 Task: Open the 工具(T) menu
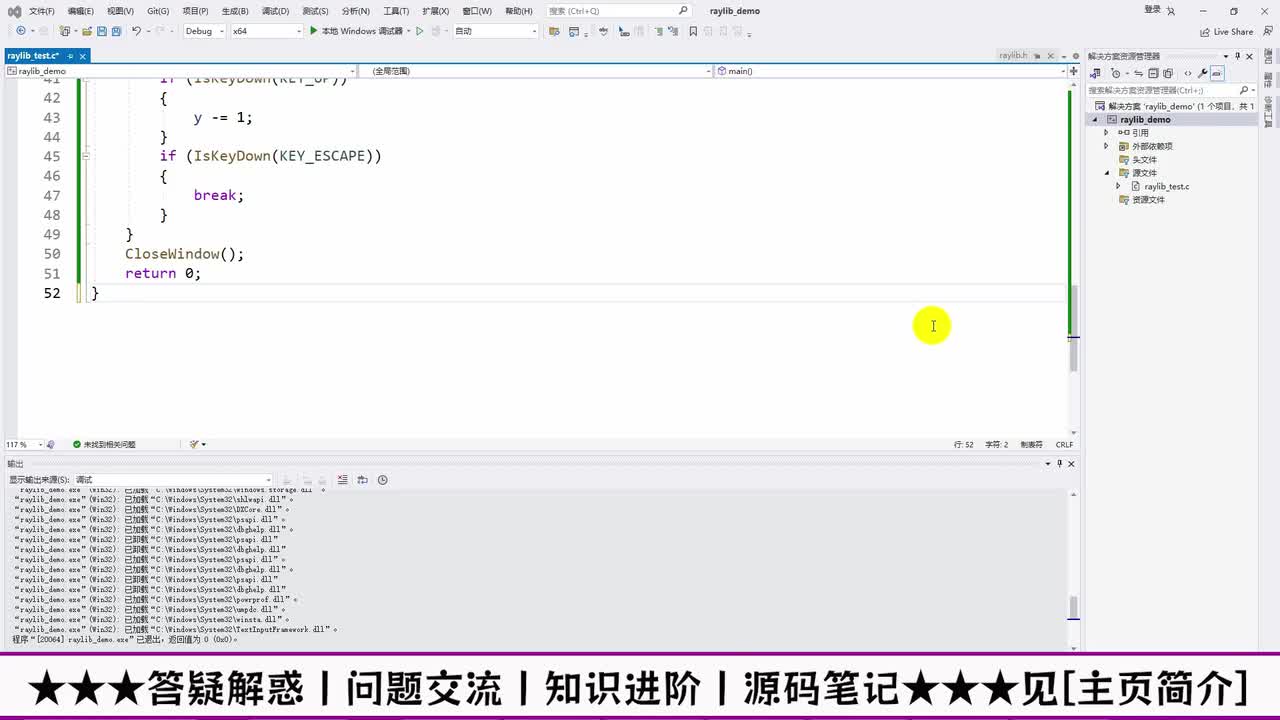click(x=396, y=11)
